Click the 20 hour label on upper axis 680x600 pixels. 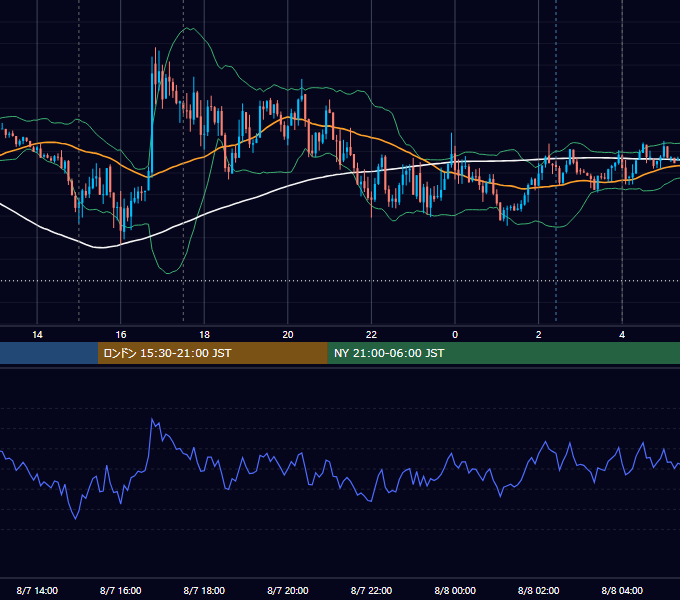click(x=288, y=335)
